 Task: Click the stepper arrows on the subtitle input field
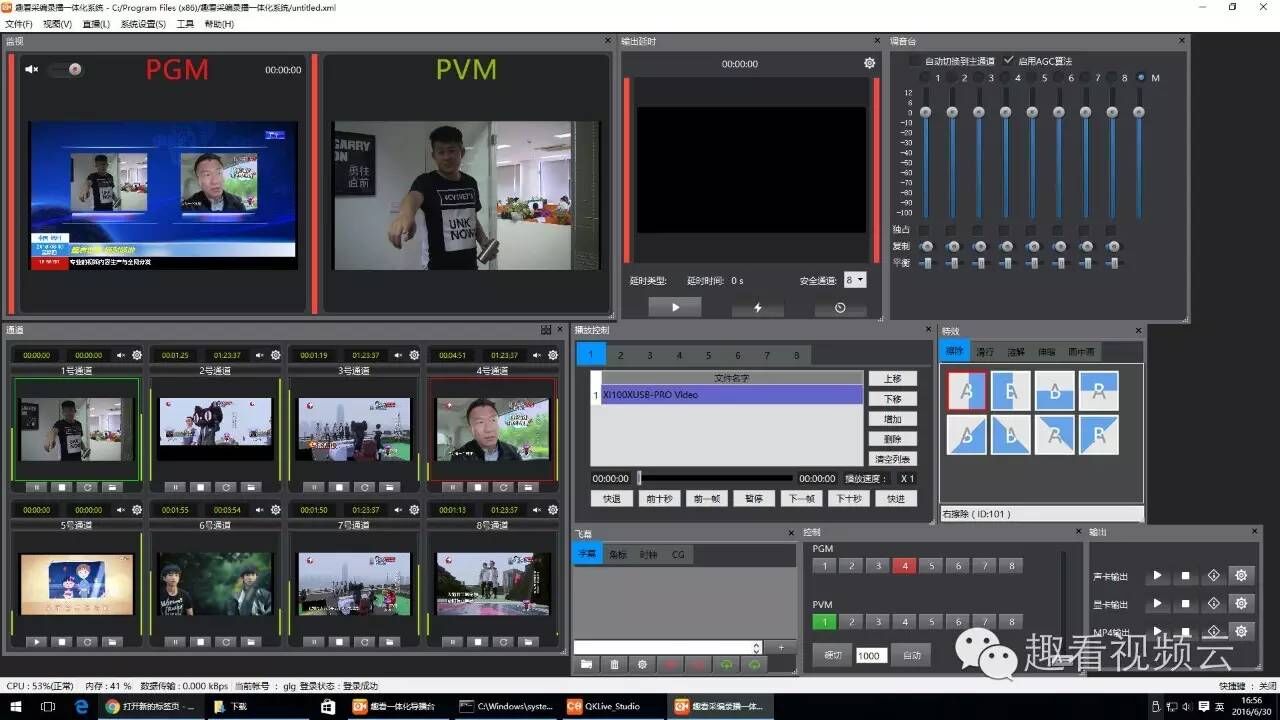point(756,648)
